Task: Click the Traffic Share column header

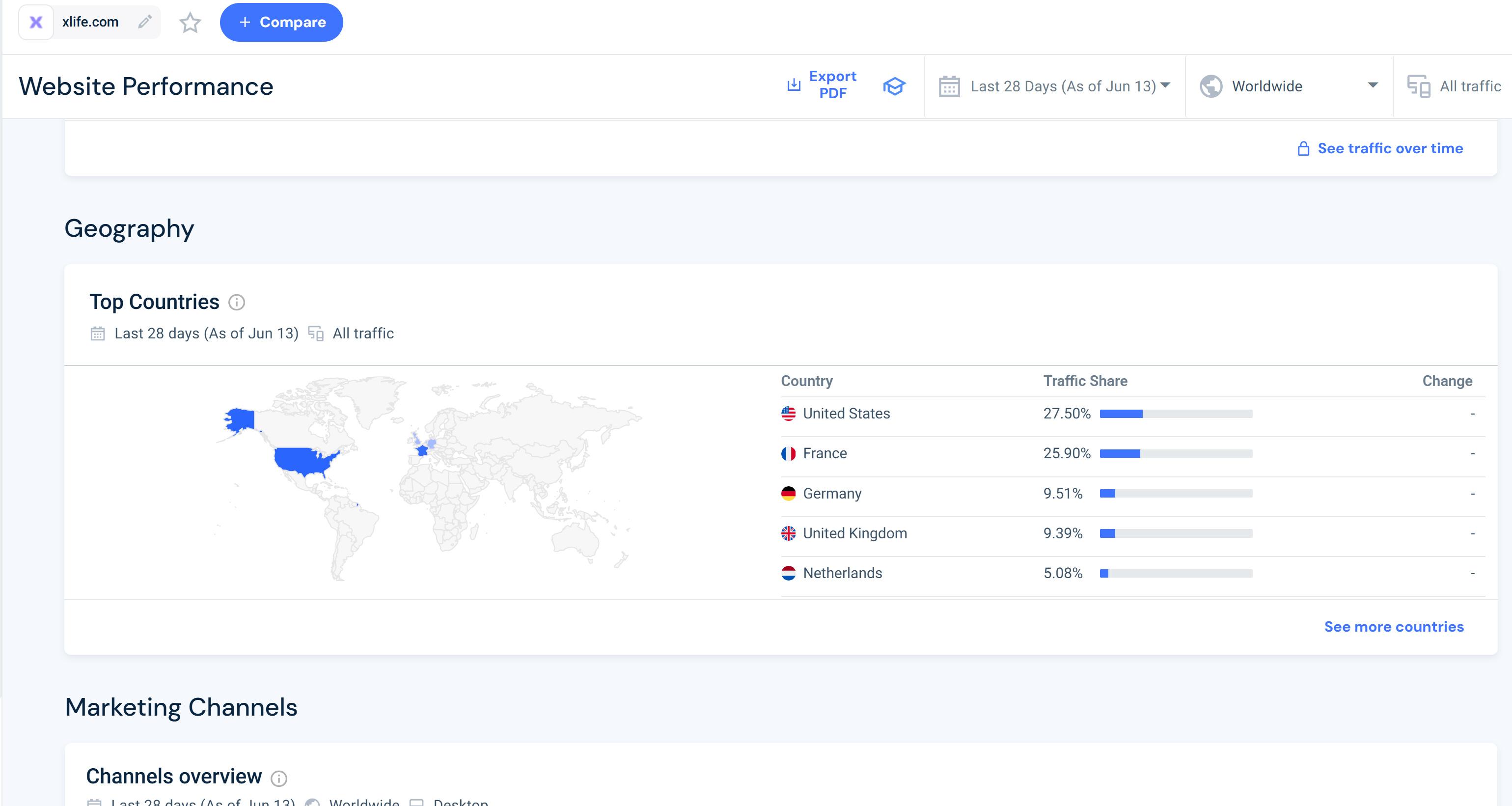Action: coord(1085,381)
